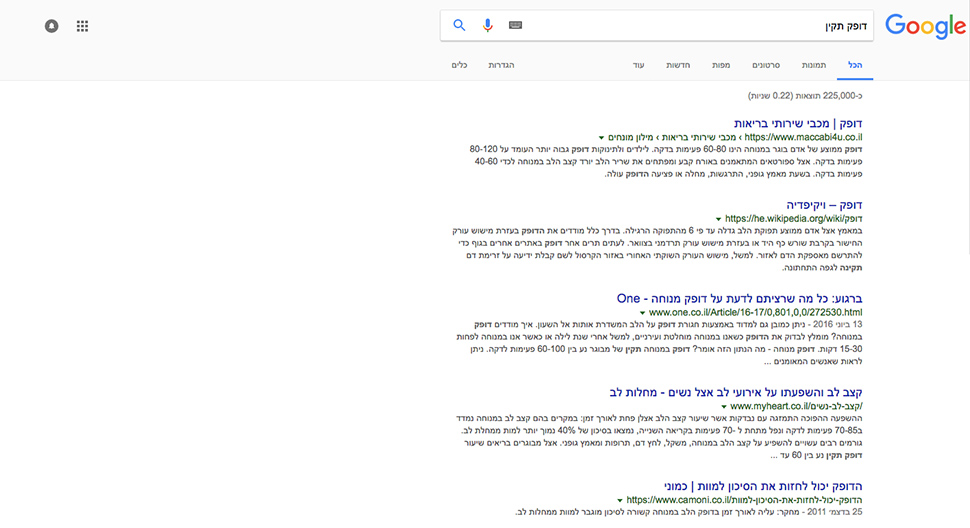Switch to the חדשות tab

pos(678,65)
